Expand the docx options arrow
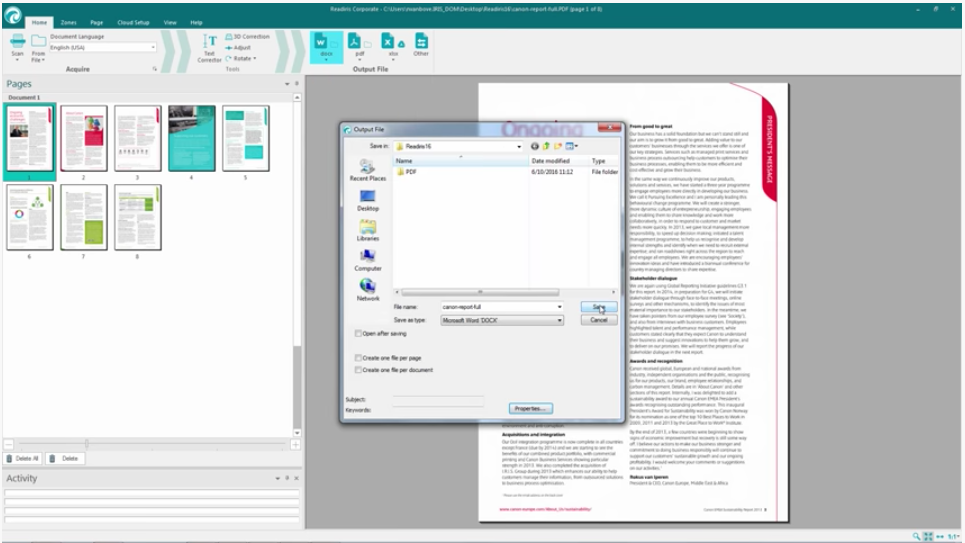965x543 pixels. 326,60
